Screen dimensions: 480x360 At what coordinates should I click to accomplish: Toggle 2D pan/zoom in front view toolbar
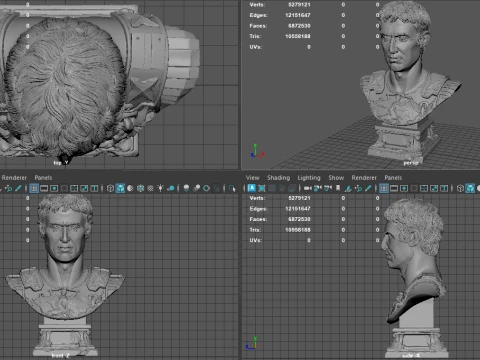coord(8,189)
